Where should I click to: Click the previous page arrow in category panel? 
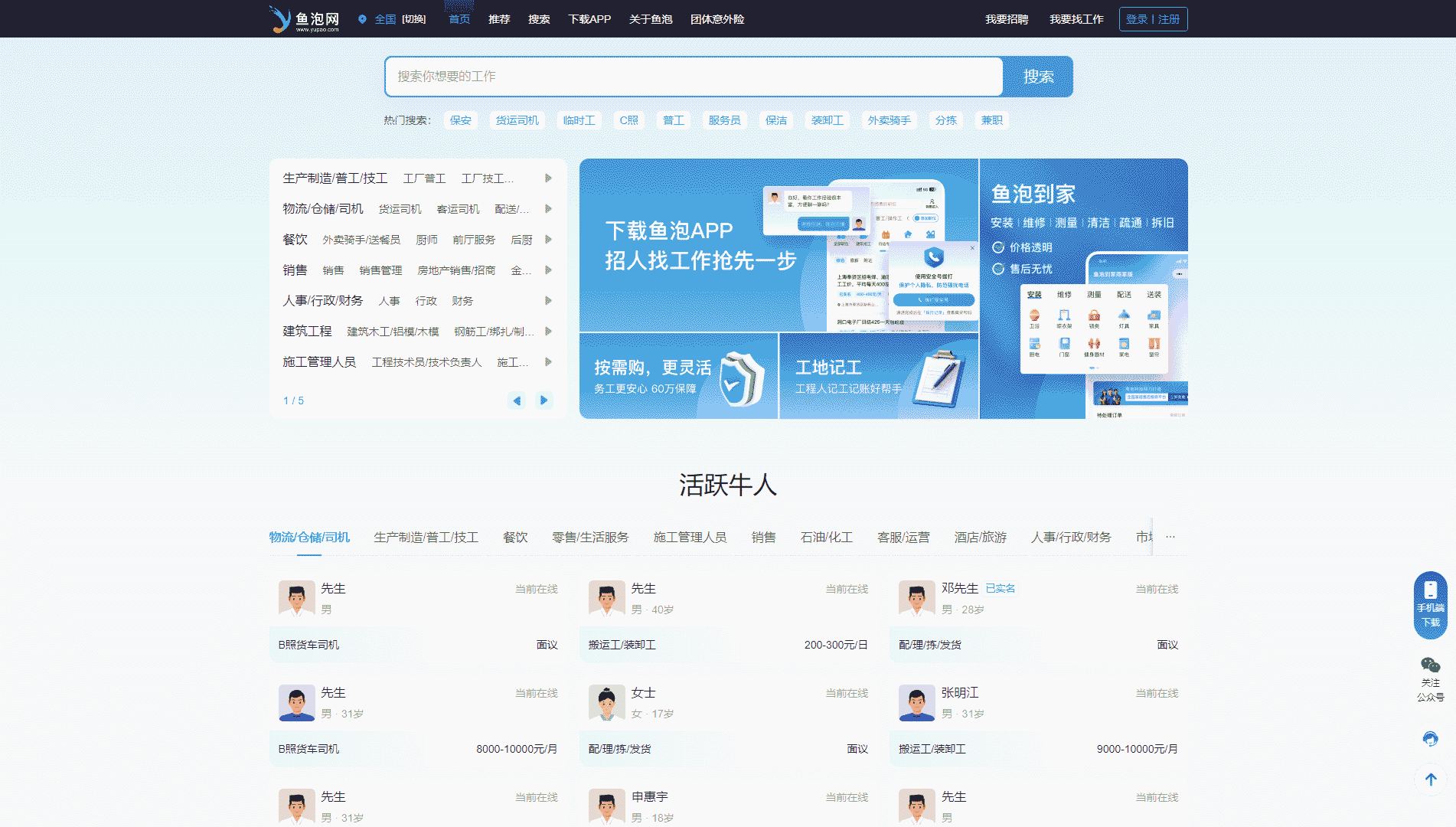coord(517,400)
